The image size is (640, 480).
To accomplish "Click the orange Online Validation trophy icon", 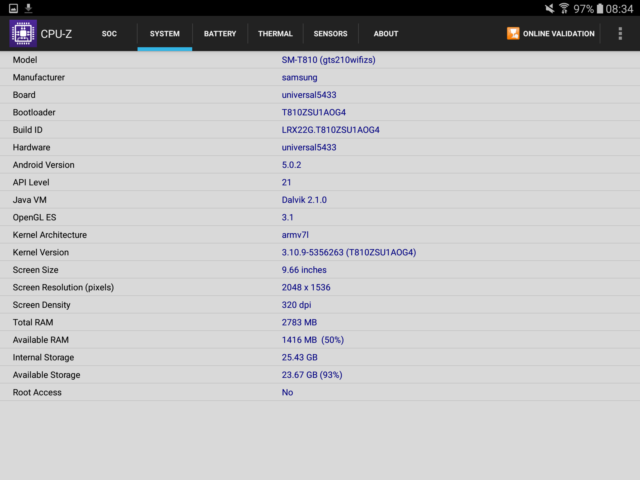I will click(x=513, y=33).
